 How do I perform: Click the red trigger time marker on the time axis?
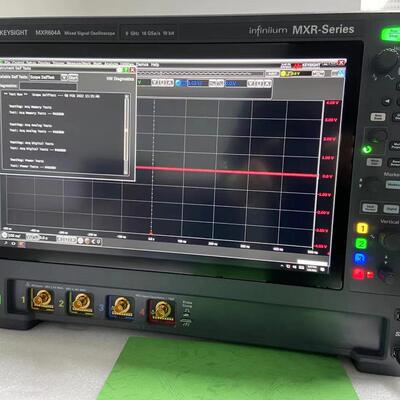pyautogui.click(x=151, y=233)
